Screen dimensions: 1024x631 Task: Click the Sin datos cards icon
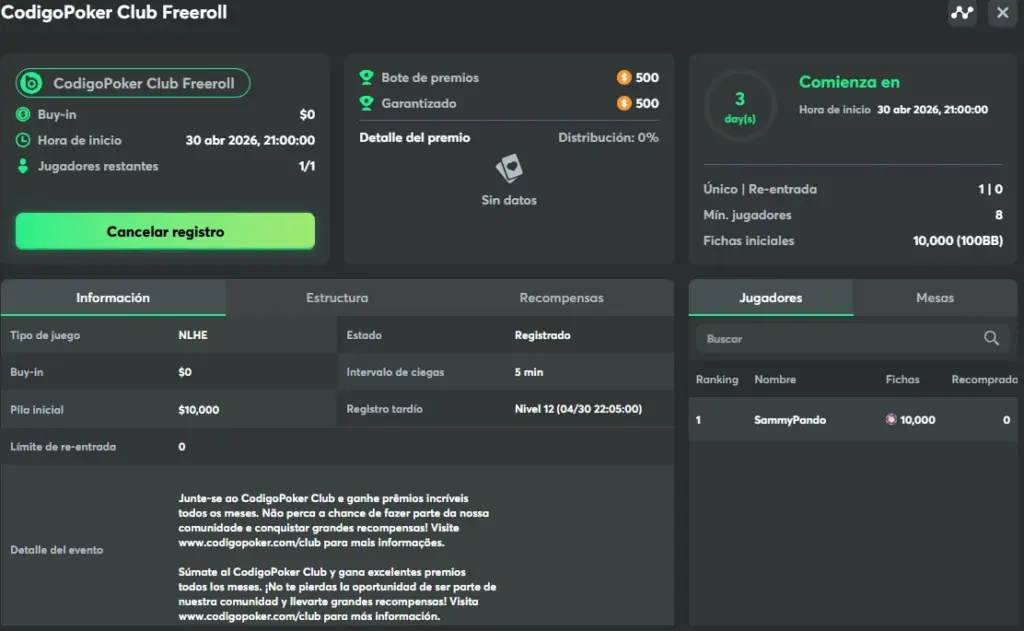point(509,169)
